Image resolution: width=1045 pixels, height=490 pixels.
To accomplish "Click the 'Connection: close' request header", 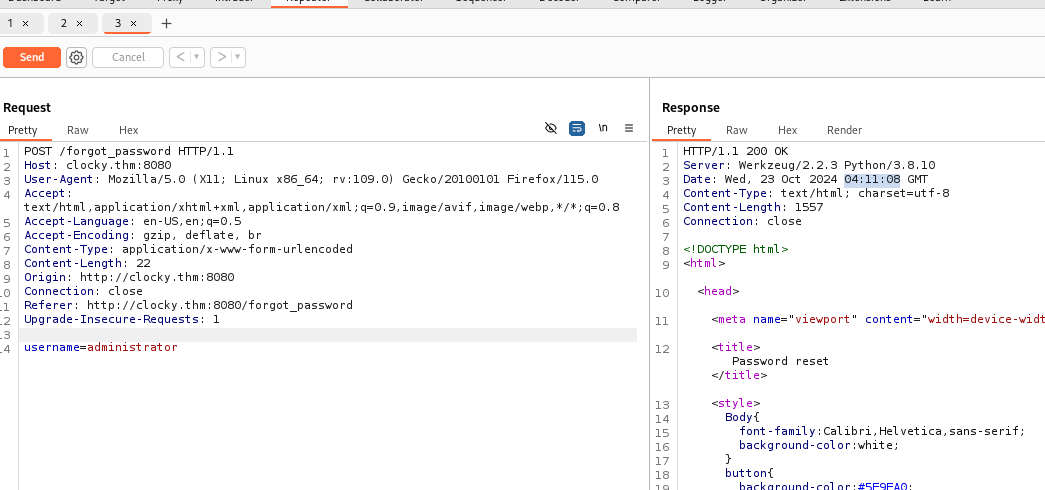I will pos(83,291).
